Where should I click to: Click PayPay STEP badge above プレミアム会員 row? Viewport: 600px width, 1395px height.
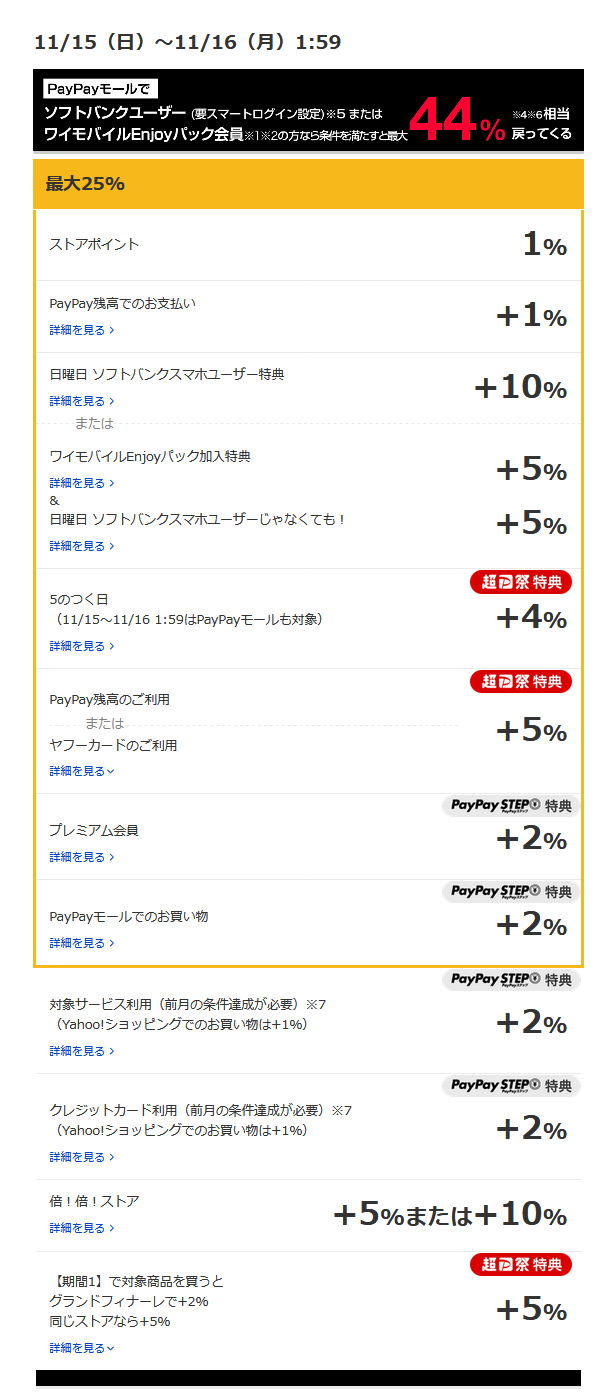(x=510, y=806)
